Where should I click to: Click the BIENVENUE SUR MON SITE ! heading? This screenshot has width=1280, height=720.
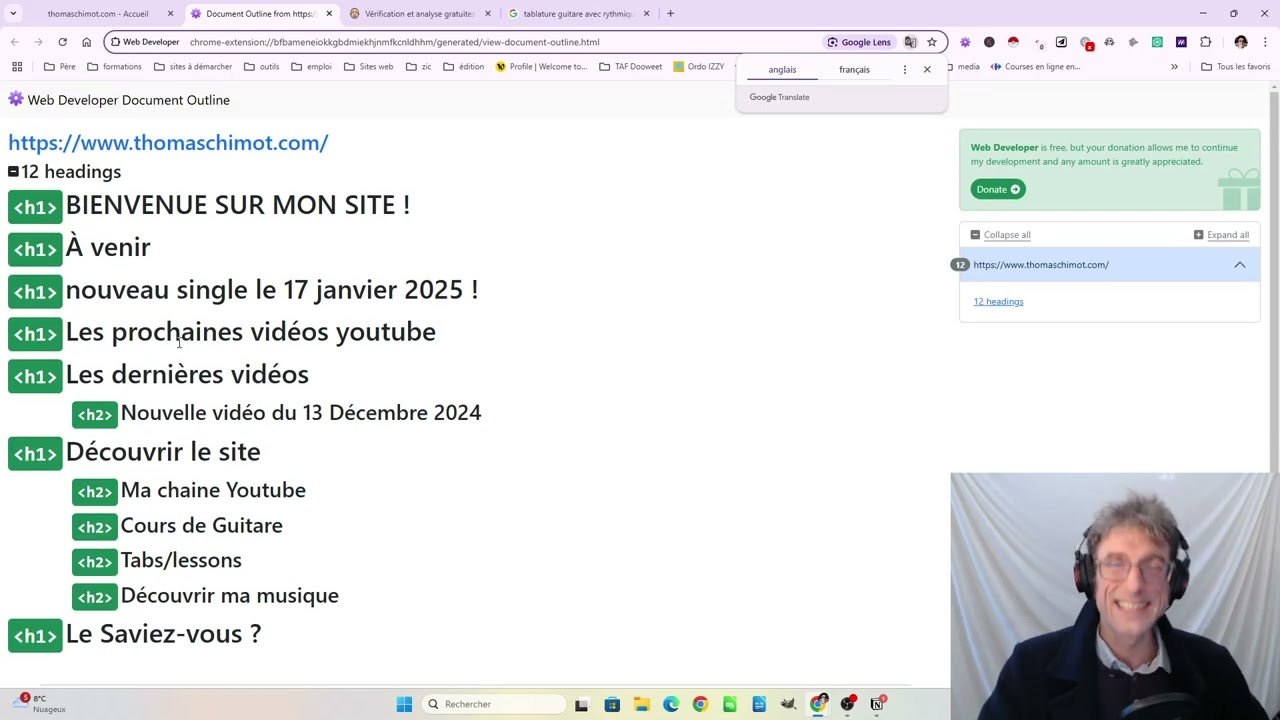pos(238,205)
